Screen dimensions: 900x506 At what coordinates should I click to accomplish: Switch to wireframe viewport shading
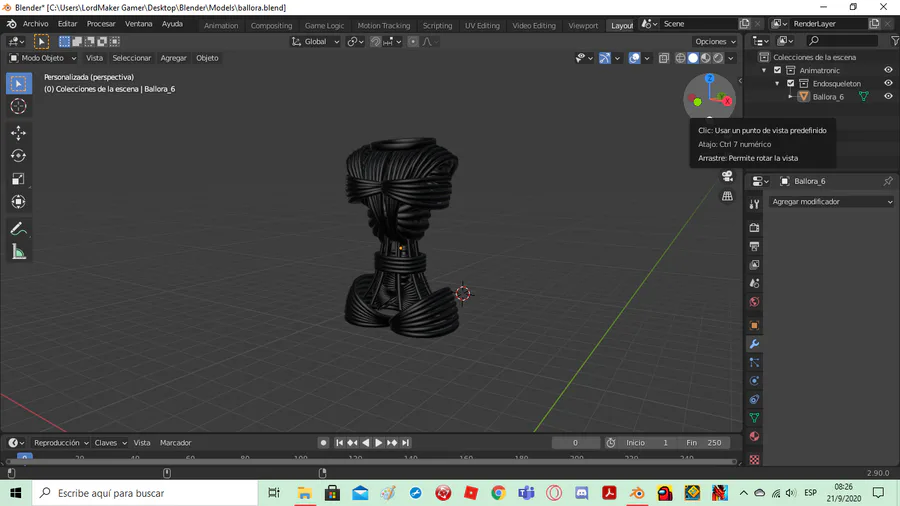[x=680, y=58]
